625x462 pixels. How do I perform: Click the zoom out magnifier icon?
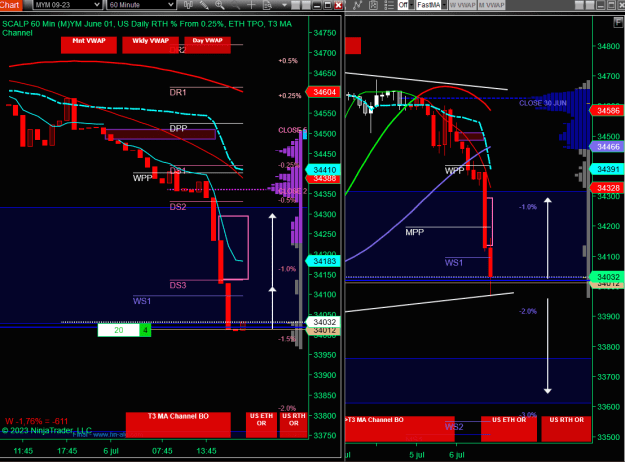[236, 5]
